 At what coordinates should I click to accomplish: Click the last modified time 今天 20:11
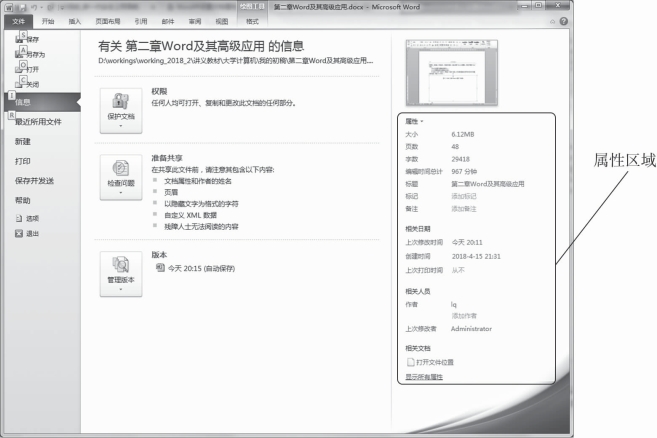(x=467, y=242)
